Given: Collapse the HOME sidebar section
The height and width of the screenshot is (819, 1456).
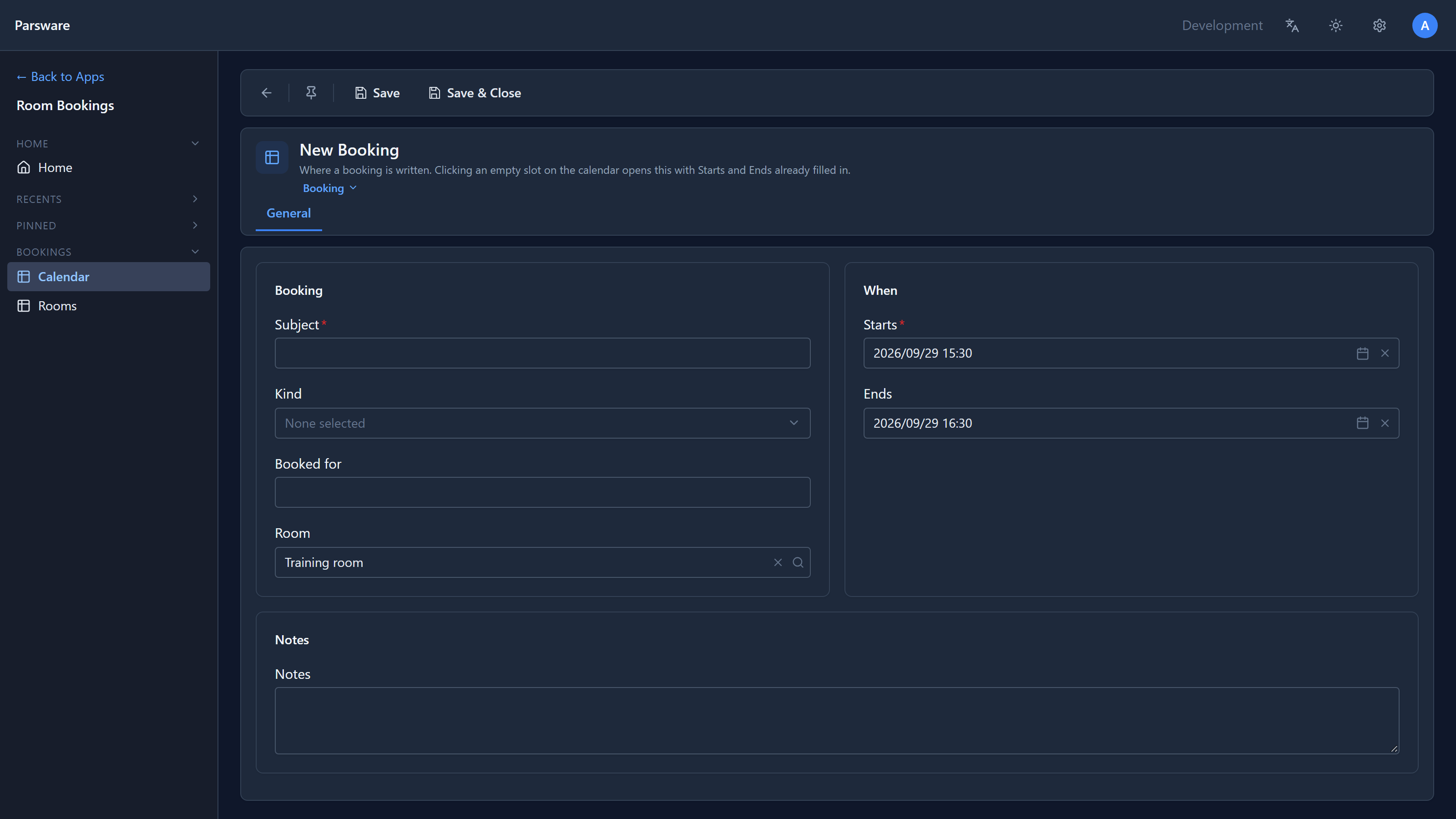Looking at the screenshot, I should pos(195,143).
